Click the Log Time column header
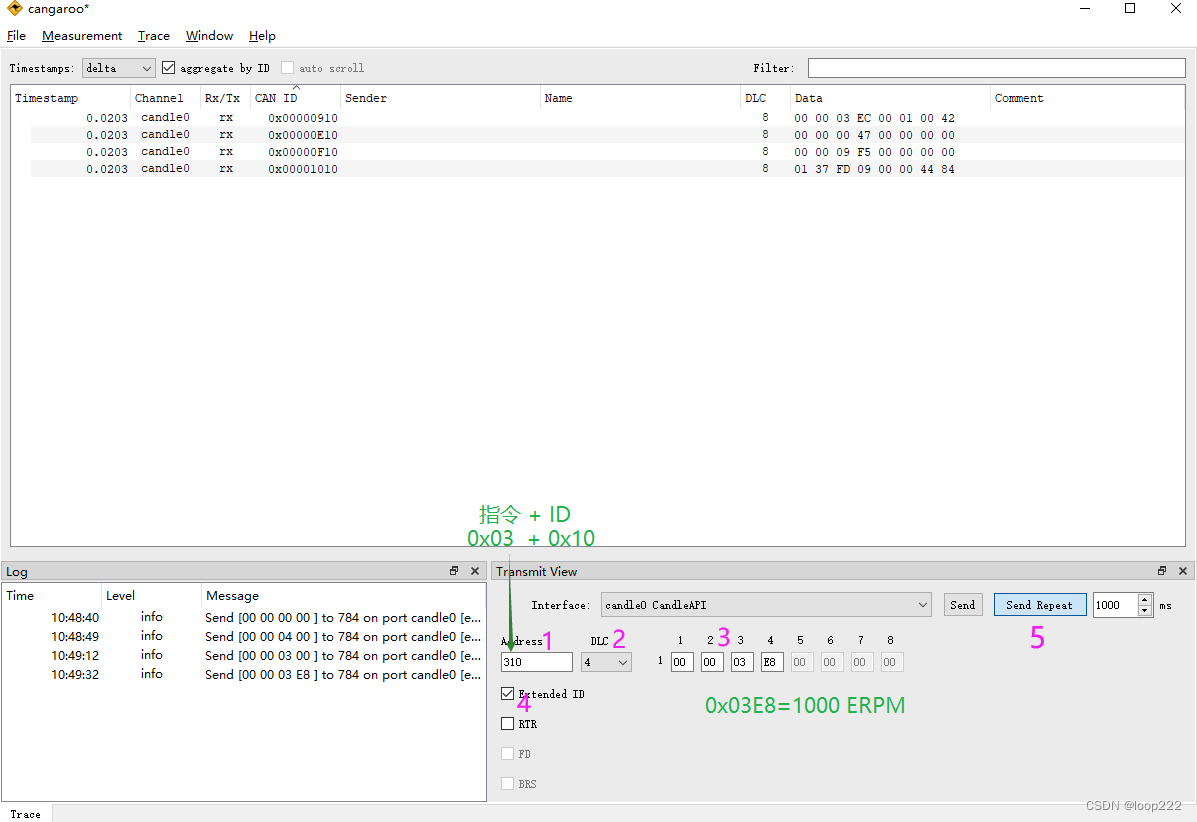This screenshot has width=1197, height=822. pyautogui.click(x=52, y=596)
